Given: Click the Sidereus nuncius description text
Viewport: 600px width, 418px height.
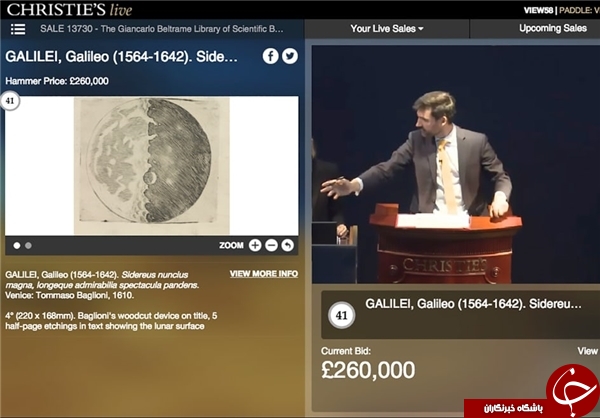Looking at the screenshot, I should click(102, 280).
